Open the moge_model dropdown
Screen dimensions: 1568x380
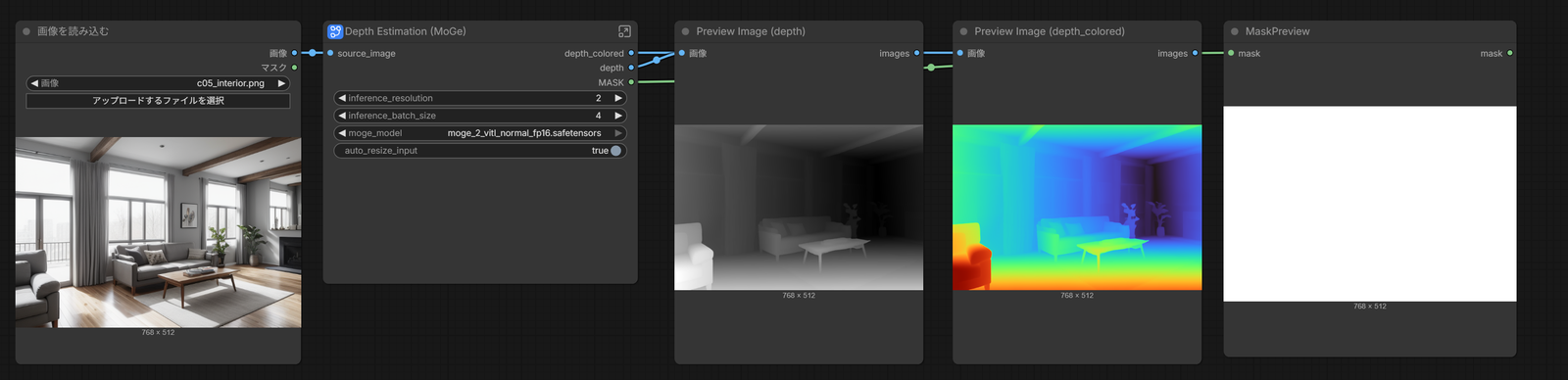pyautogui.click(x=480, y=133)
